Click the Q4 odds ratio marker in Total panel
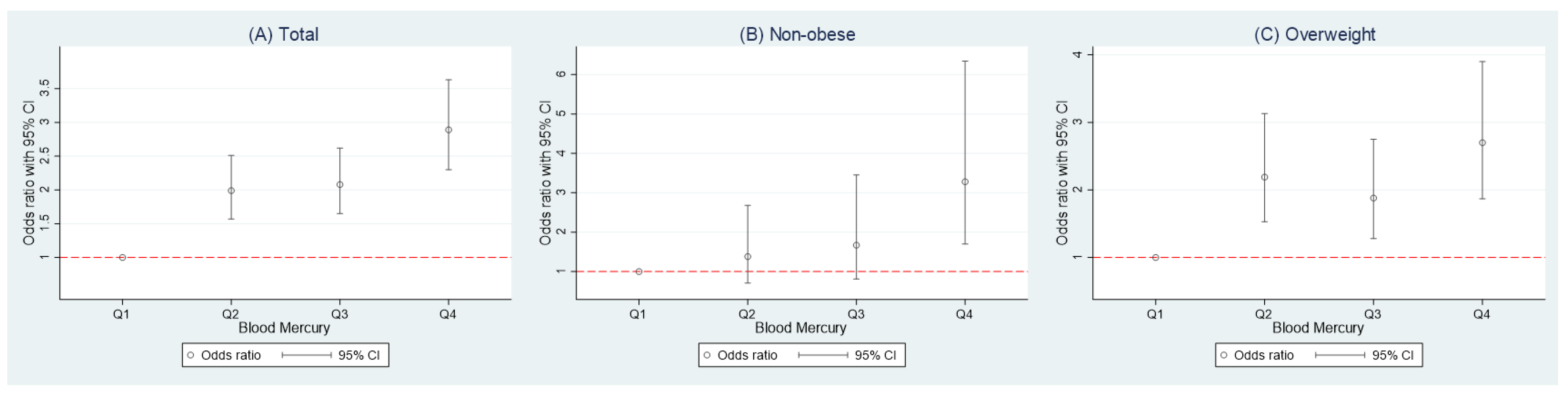 pyautogui.click(x=449, y=129)
